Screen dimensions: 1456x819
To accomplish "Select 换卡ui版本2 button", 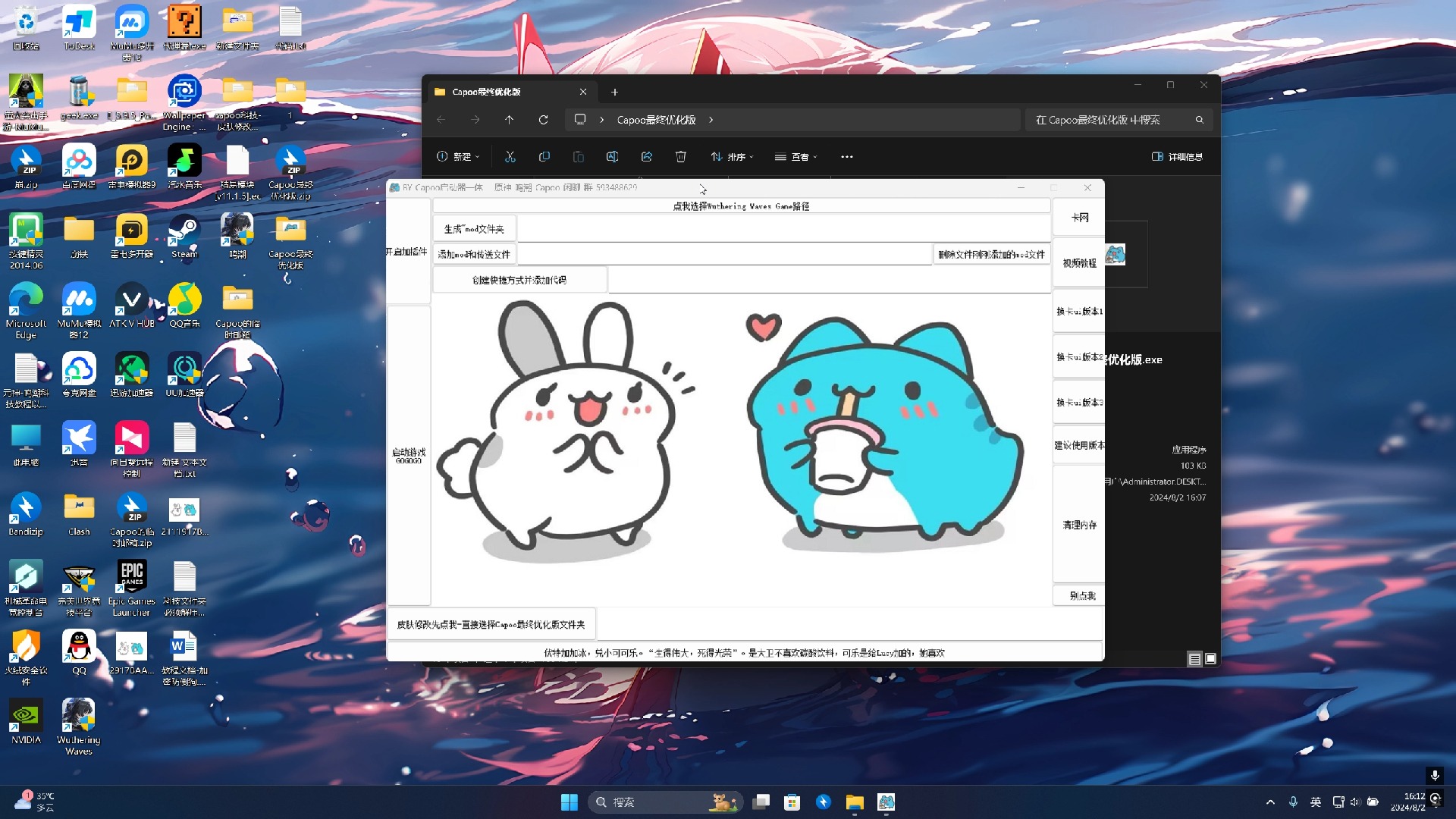I will 1079,356.
